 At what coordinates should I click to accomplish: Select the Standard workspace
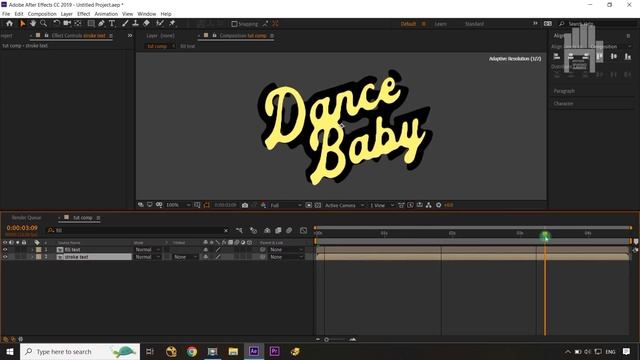coord(474,24)
